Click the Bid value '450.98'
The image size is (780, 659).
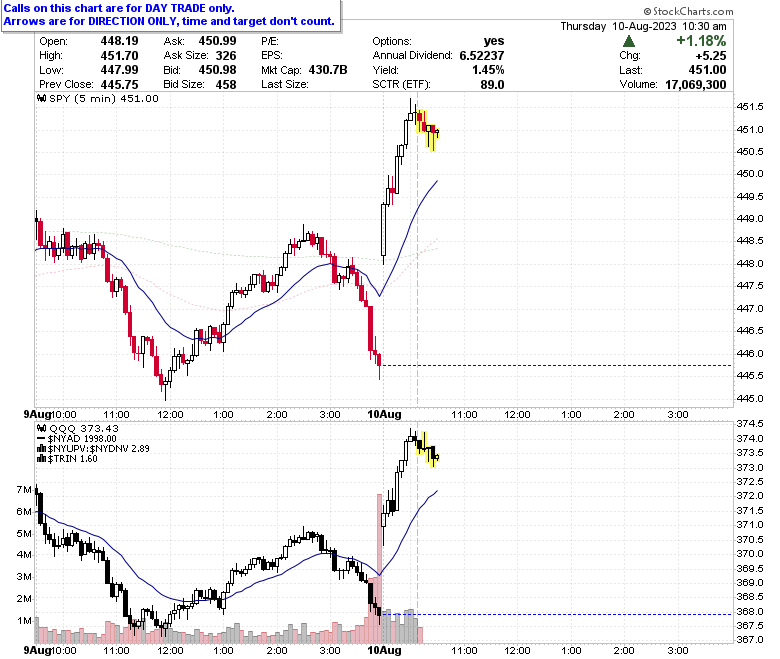pyautogui.click(x=217, y=70)
